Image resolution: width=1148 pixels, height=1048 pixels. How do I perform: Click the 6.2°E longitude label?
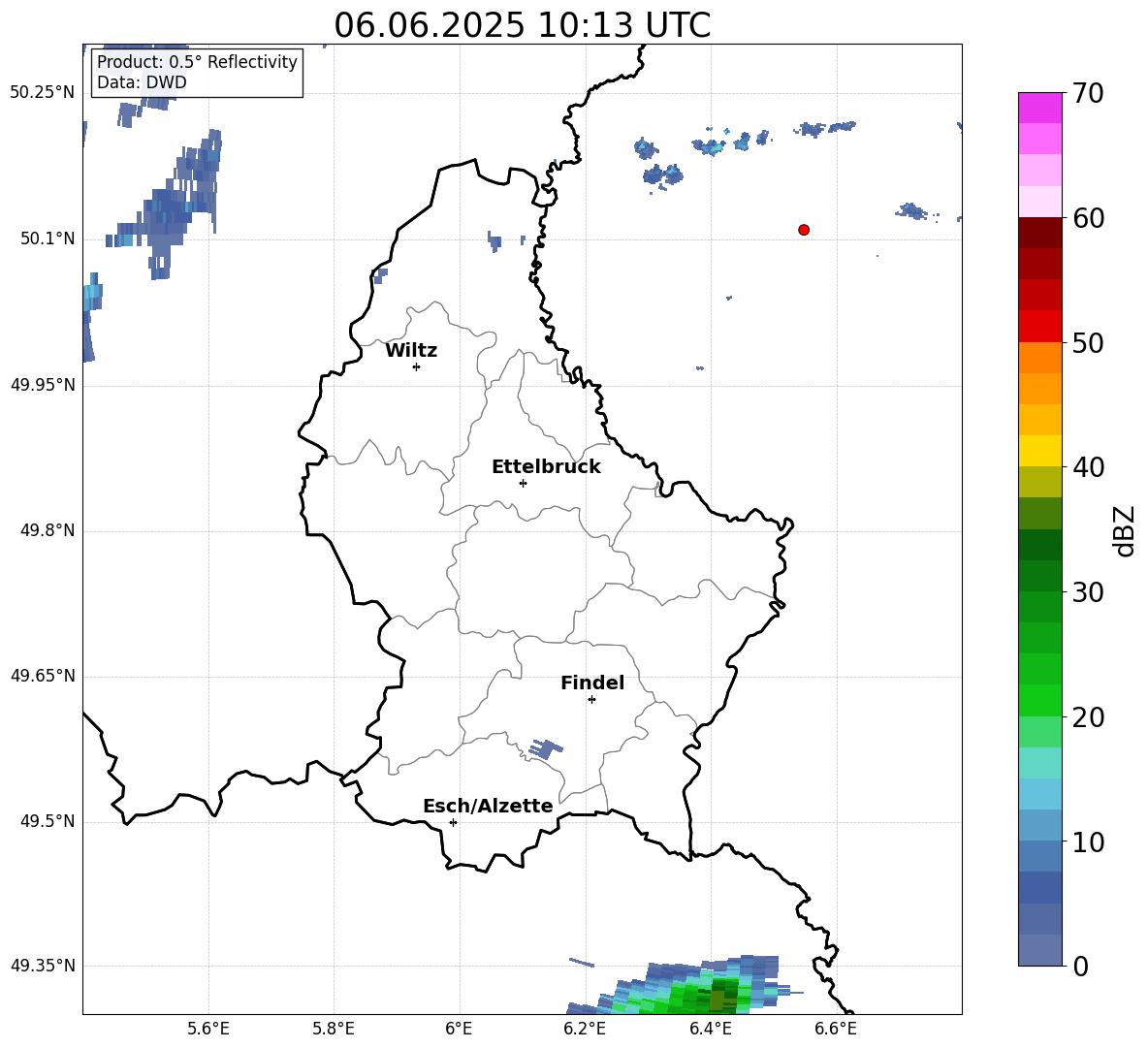(585, 1029)
